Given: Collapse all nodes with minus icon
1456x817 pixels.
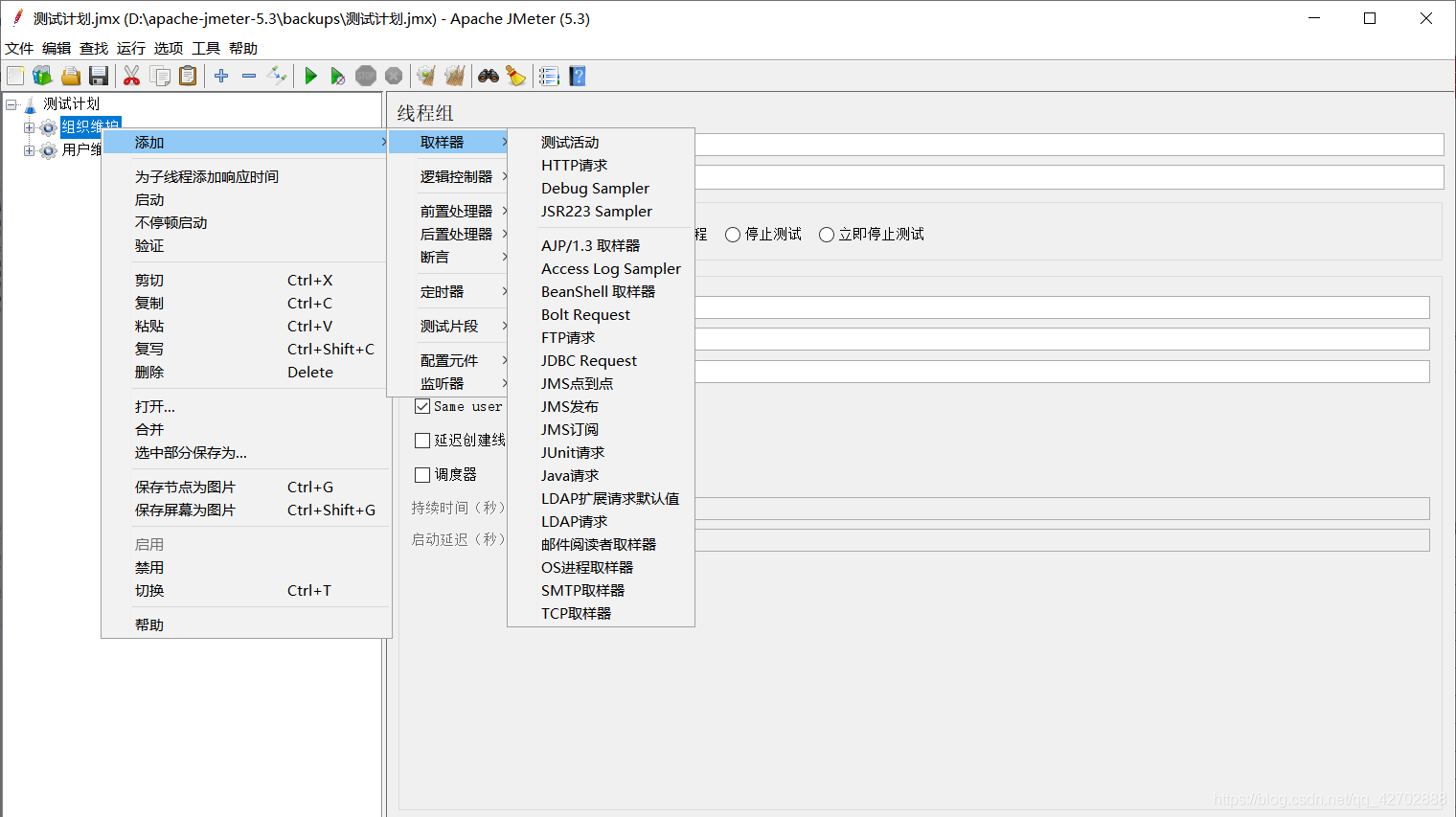Looking at the screenshot, I should 249,76.
